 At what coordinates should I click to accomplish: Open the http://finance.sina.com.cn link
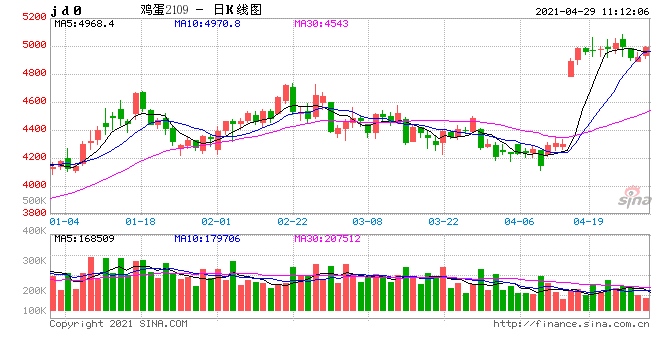[571, 324]
